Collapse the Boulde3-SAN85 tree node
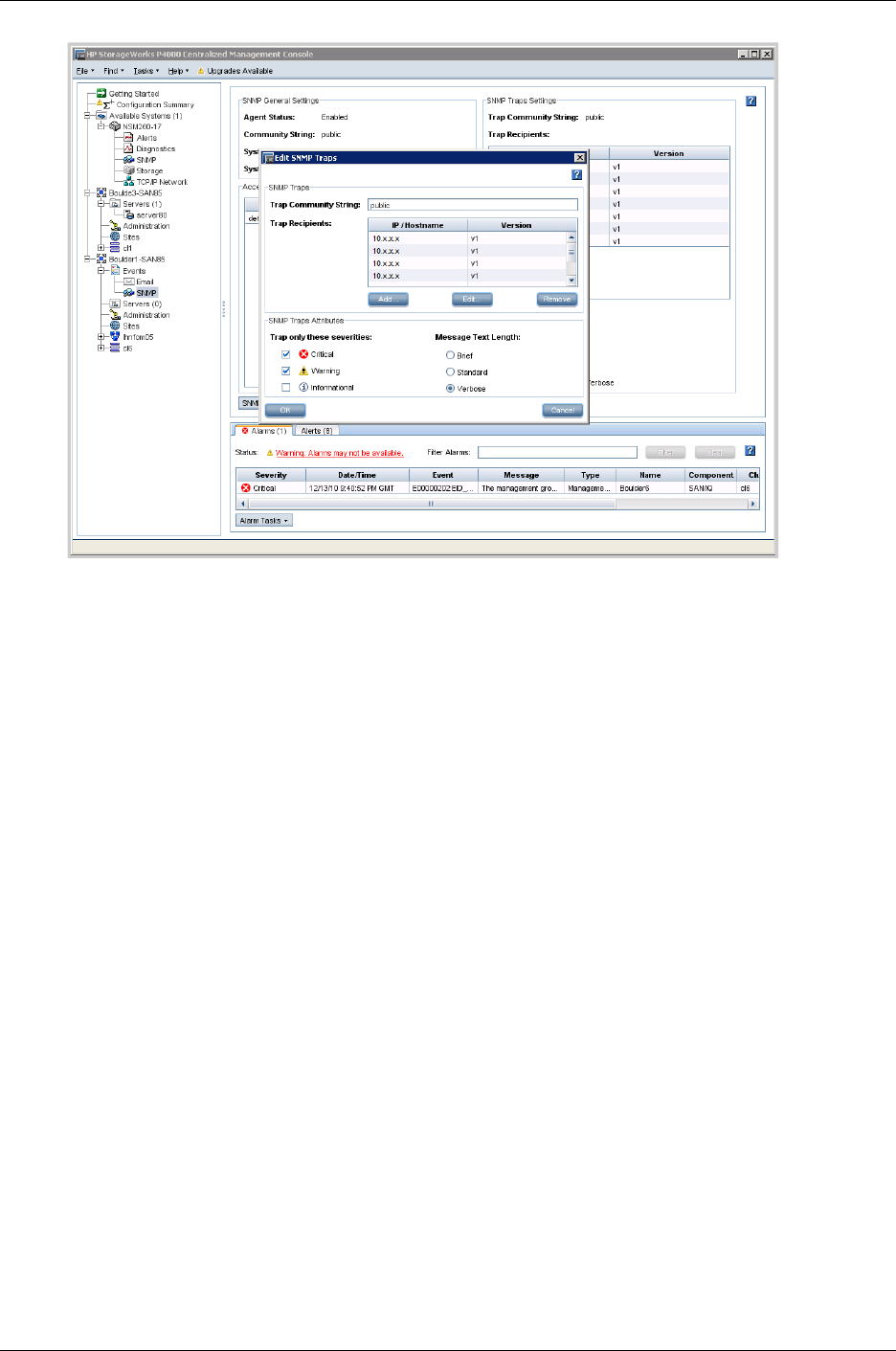 [x=87, y=192]
